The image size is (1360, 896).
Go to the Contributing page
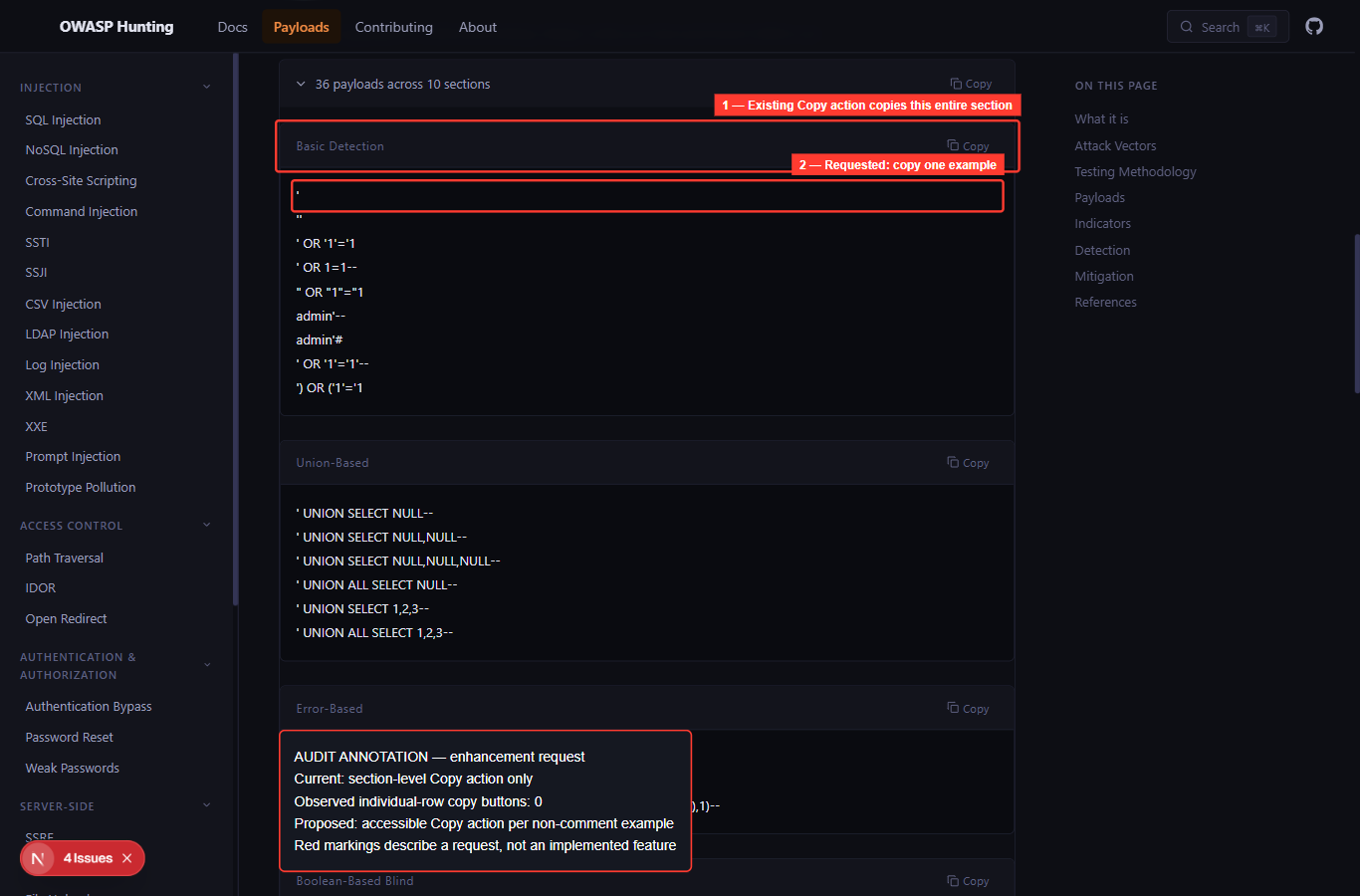(394, 27)
